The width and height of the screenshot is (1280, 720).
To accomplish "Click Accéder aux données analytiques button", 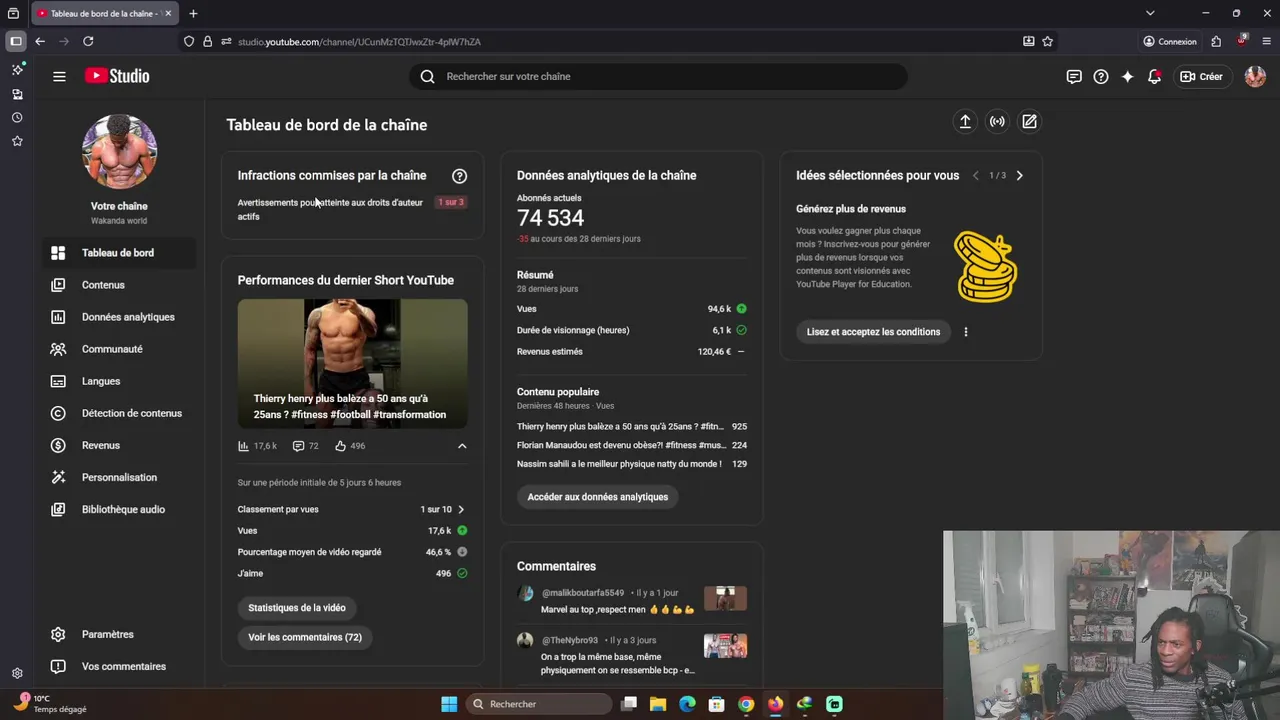I will click(x=598, y=497).
